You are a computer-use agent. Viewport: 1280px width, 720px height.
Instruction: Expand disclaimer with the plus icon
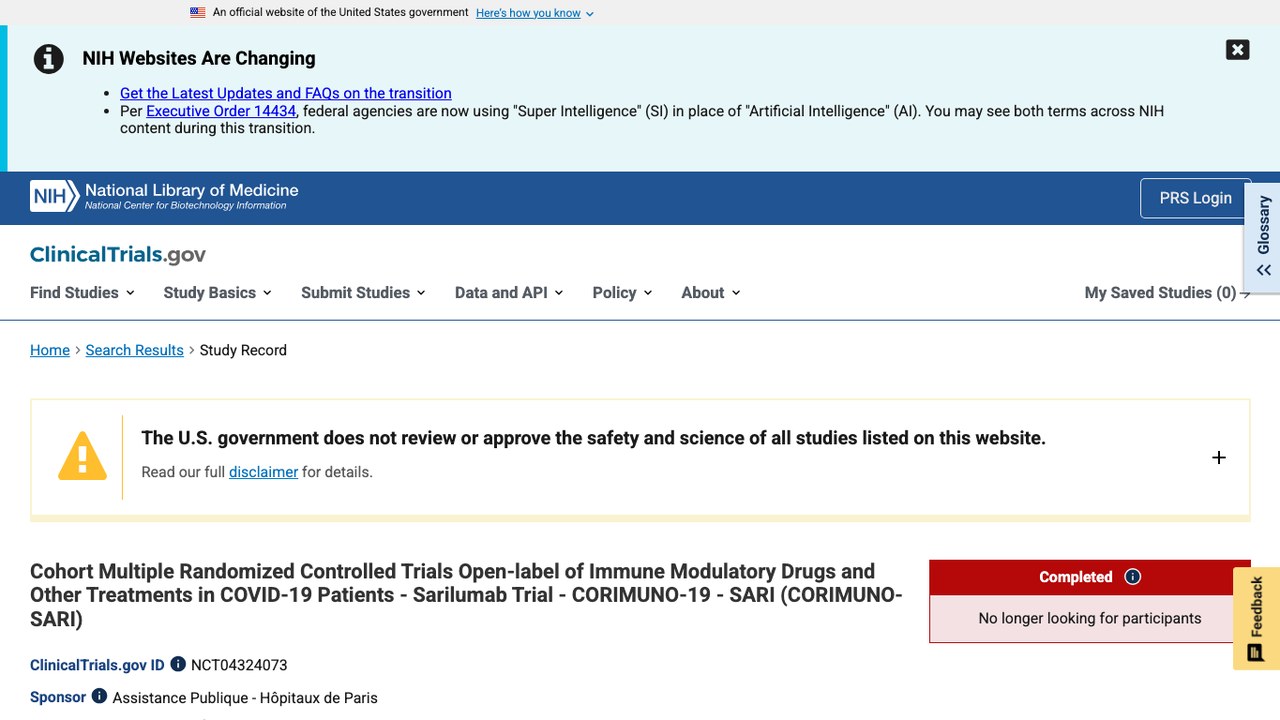coord(1219,457)
